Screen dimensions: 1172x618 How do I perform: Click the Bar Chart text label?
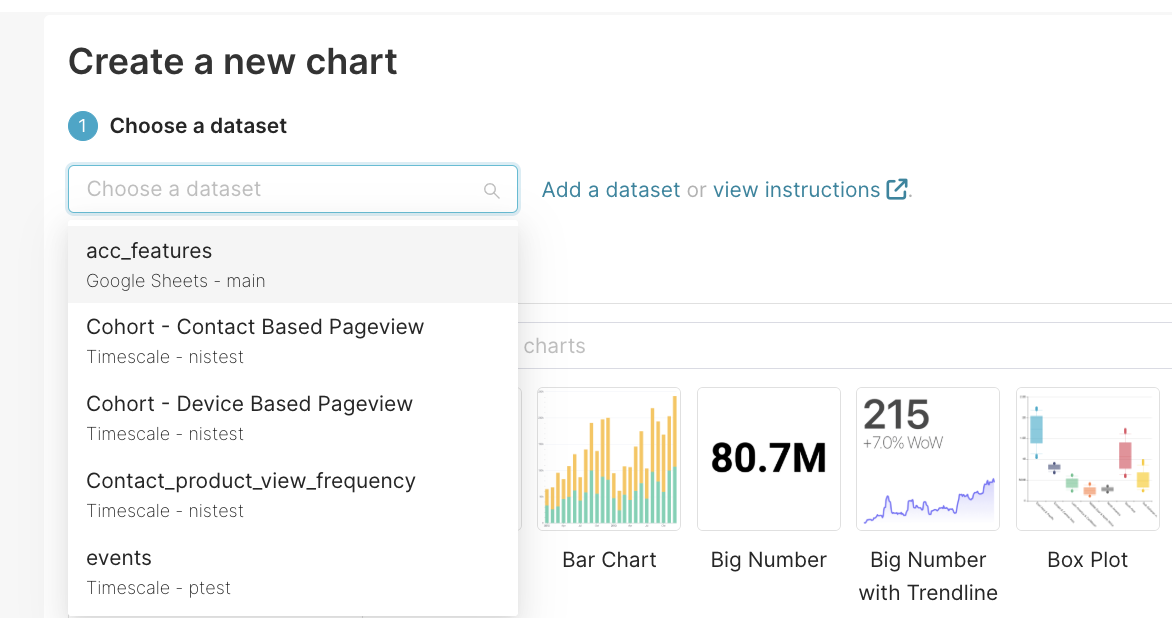coord(609,560)
